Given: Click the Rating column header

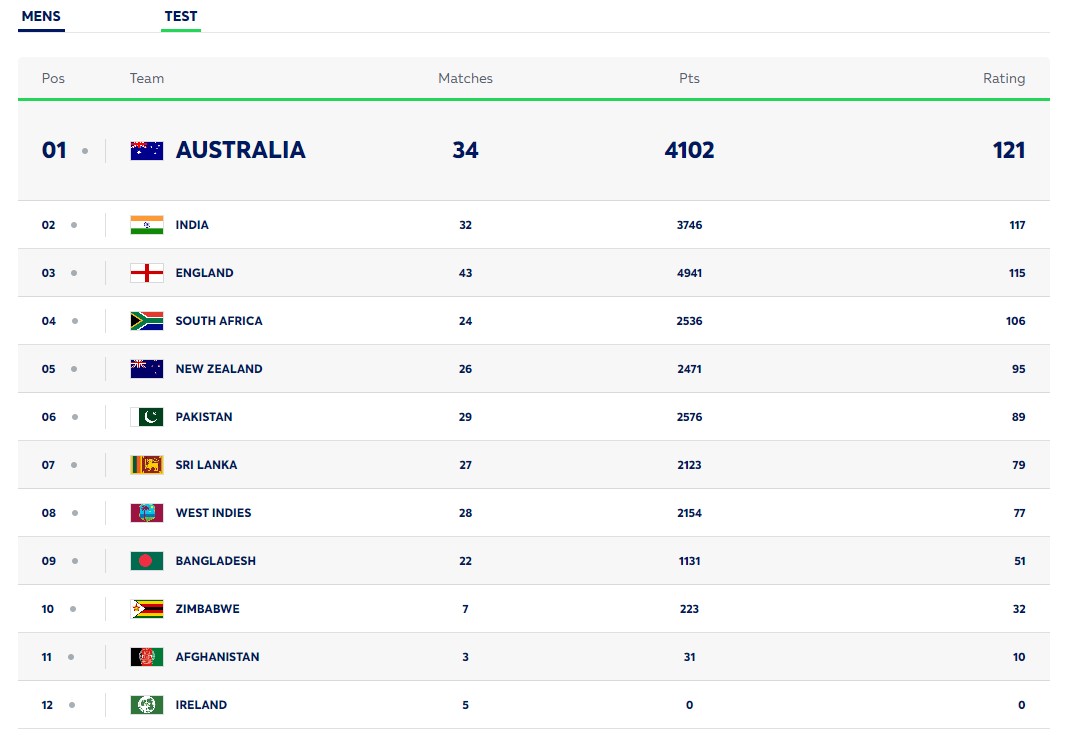Looking at the screenshot, I should [x=1004, y=78].
